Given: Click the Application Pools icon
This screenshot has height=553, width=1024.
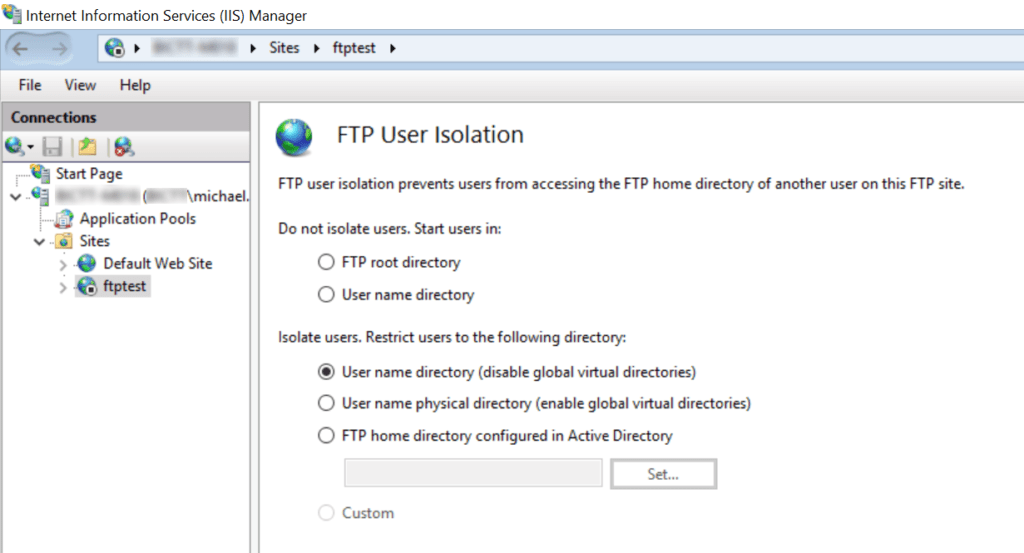Looking at the screenshot, I should click(x=64, y=219).
